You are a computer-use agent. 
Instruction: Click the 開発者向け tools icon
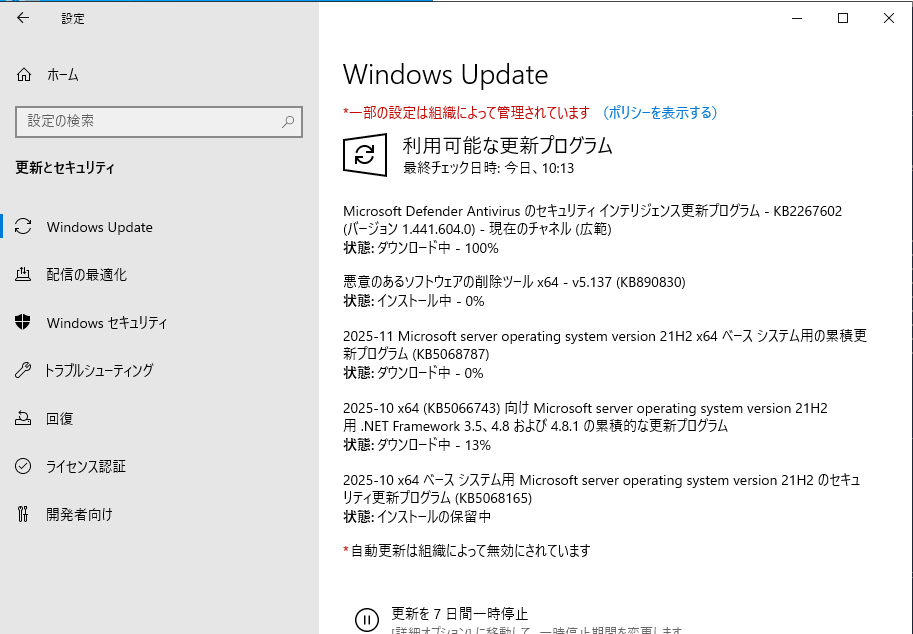pyautogui.click(x=24, y=515)
